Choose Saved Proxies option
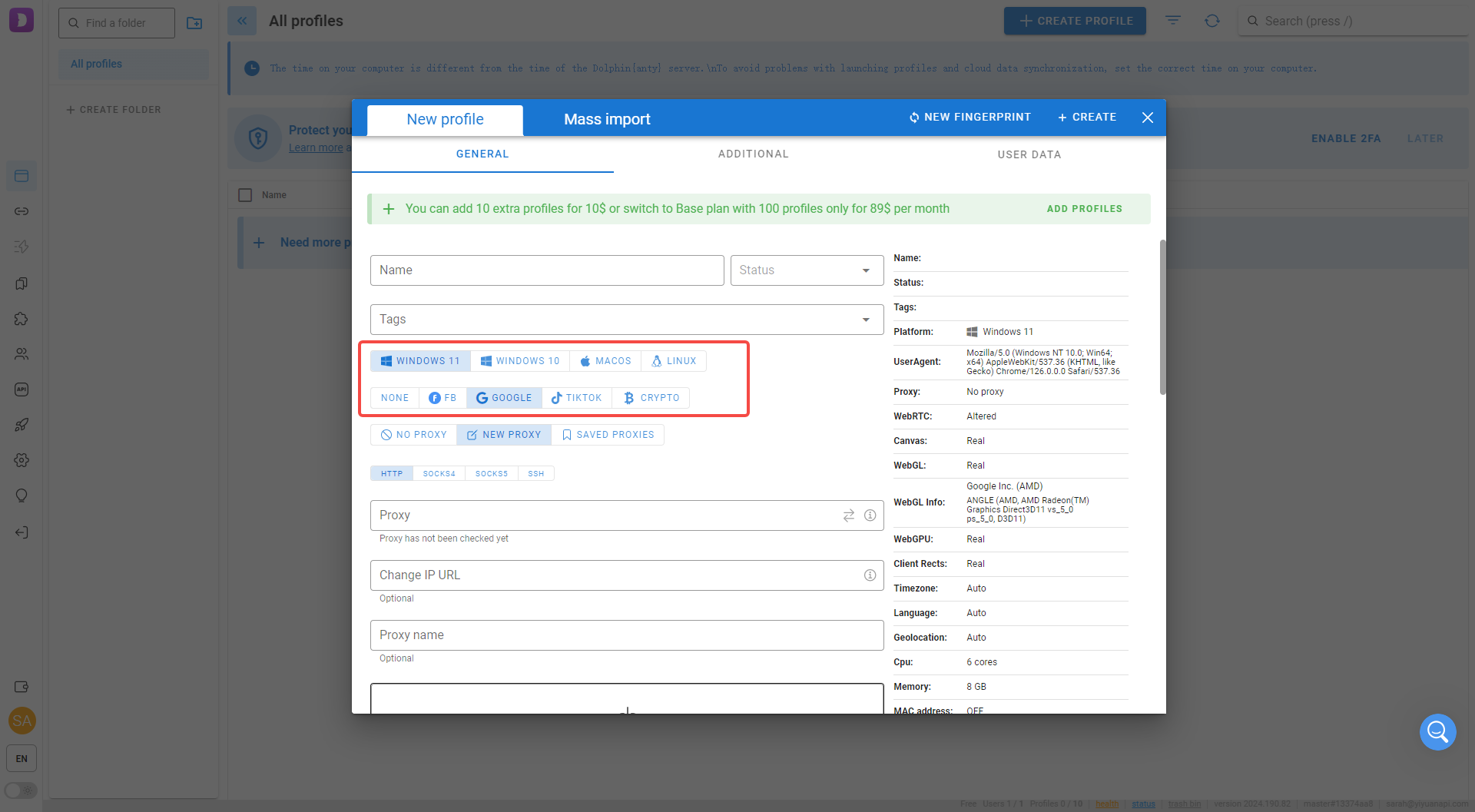 [x=608, y=435]
